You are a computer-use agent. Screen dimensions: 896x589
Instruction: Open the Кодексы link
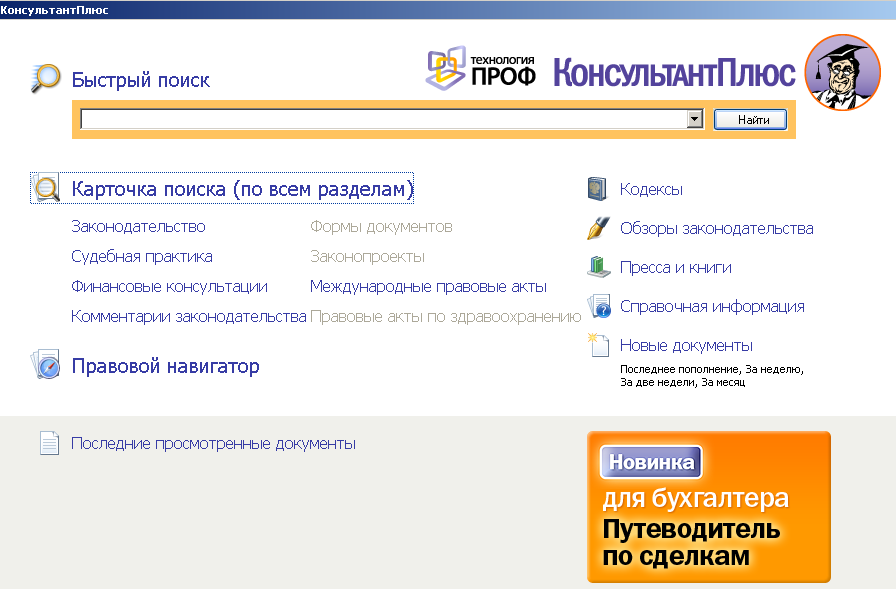(651, 189)
